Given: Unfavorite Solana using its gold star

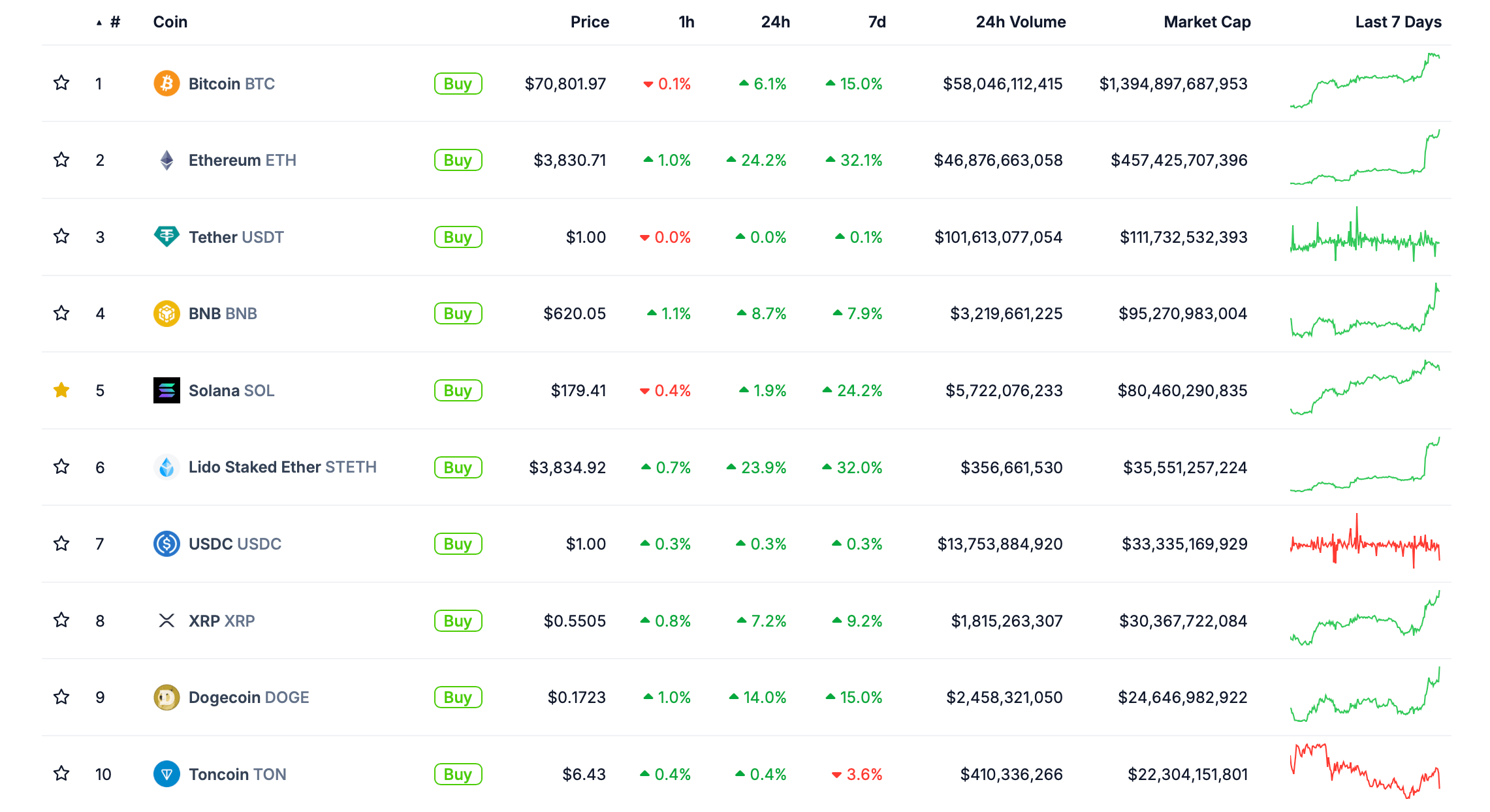Looking at the screenshot, I should (x=61, y=390).
